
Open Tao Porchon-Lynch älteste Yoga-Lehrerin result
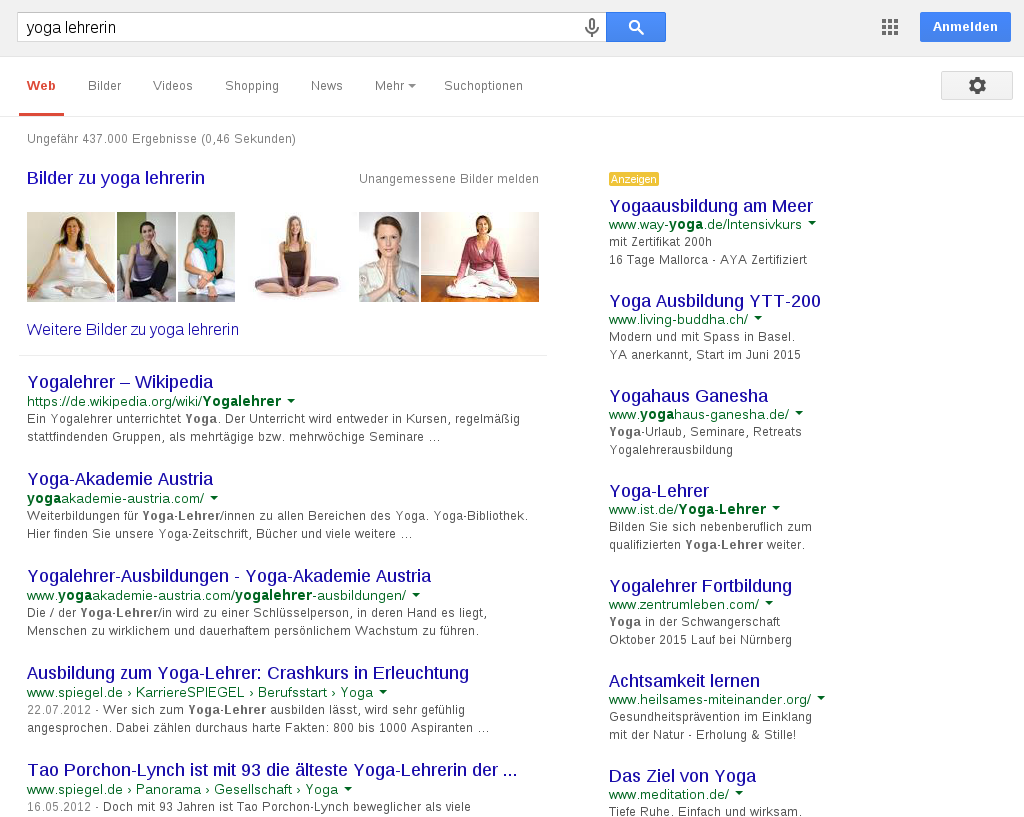[272, 770]
